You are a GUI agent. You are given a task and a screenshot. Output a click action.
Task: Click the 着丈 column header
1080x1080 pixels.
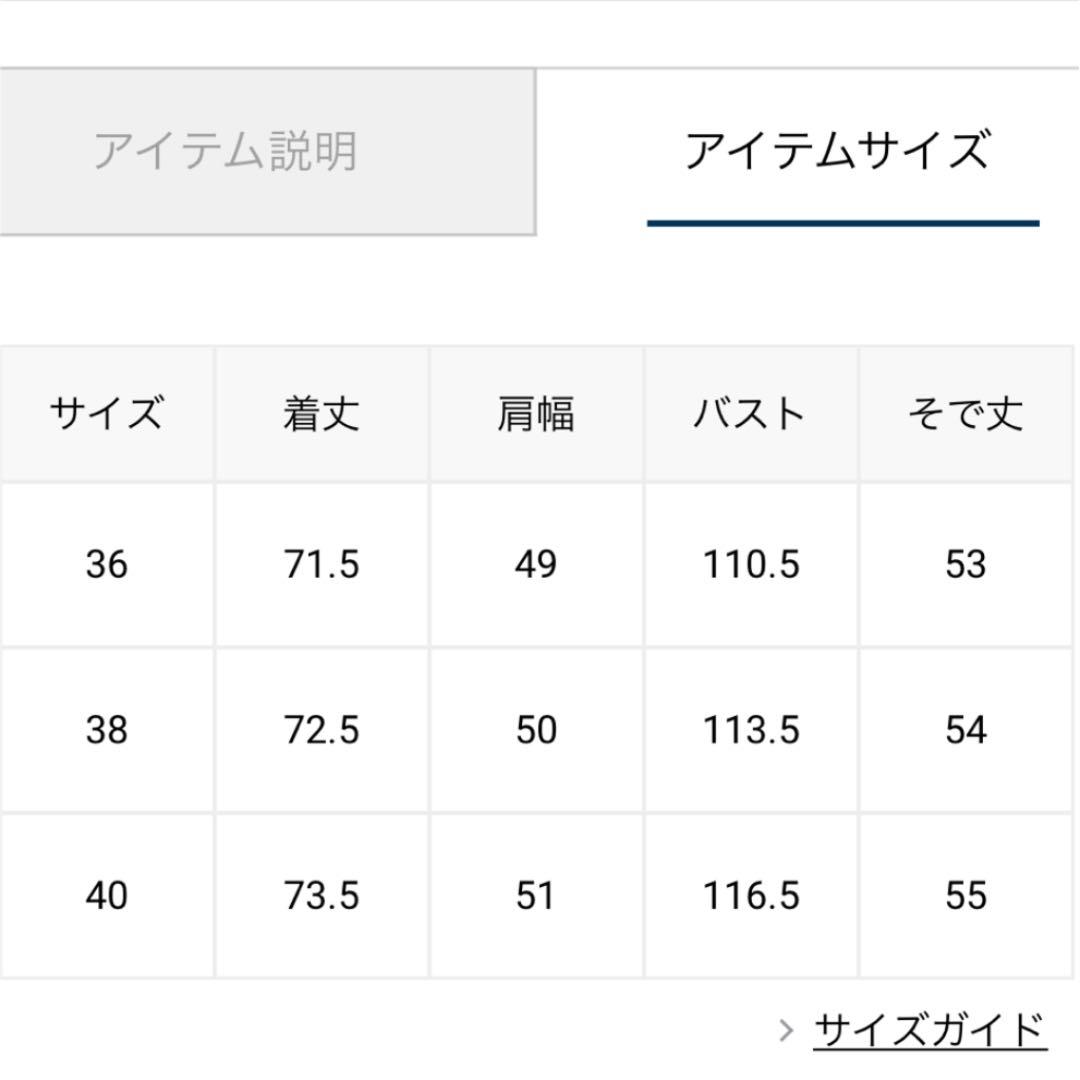tap(321, 413)
